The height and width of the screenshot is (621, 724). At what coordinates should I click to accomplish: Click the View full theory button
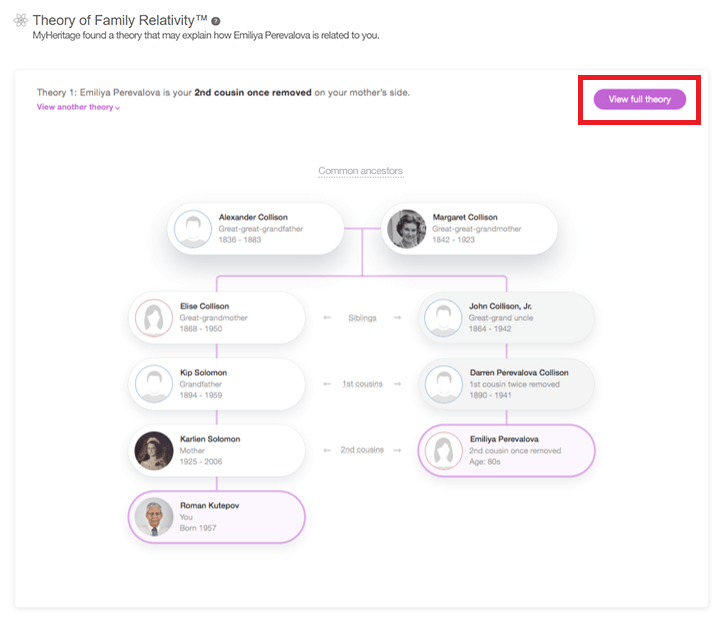pos(640,99)
